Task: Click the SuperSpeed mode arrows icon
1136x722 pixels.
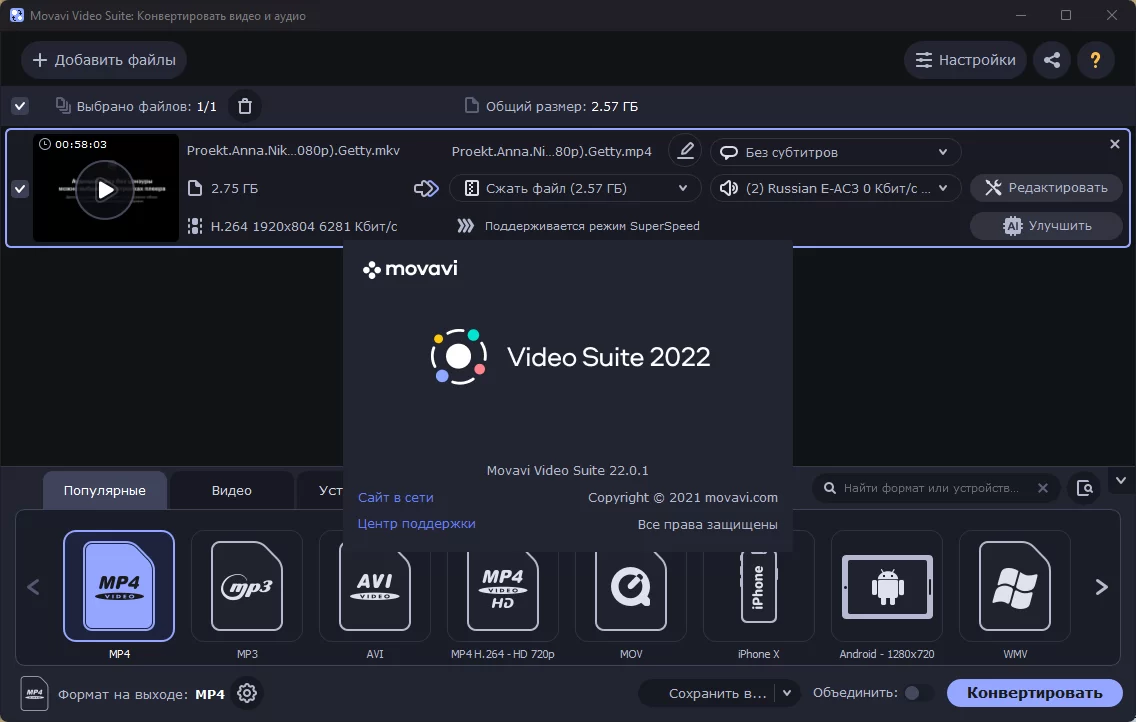Action: click(465, 226)
